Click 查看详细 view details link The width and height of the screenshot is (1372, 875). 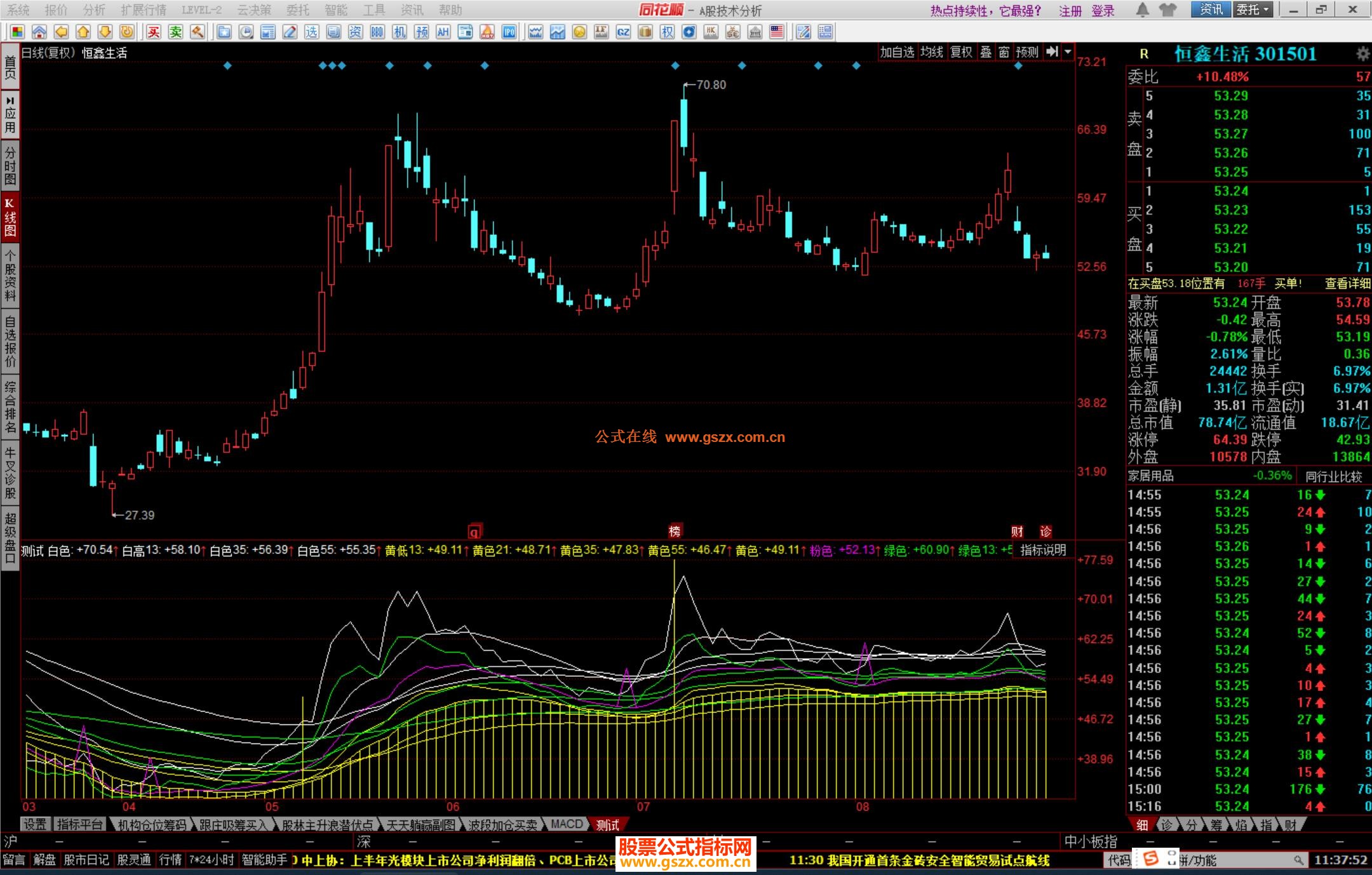tap(1347, 284)
